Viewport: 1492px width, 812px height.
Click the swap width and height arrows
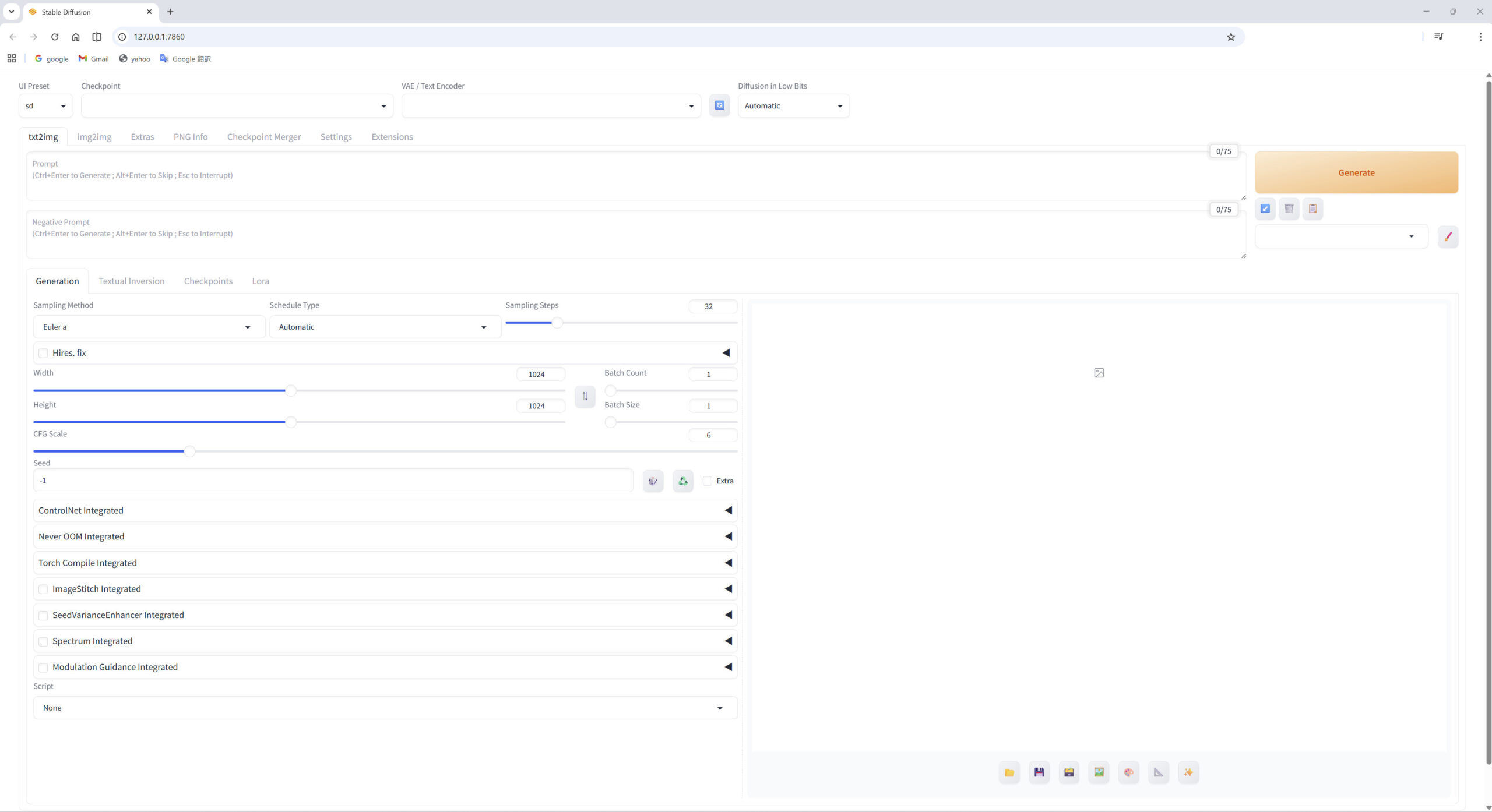click(585, 396)
